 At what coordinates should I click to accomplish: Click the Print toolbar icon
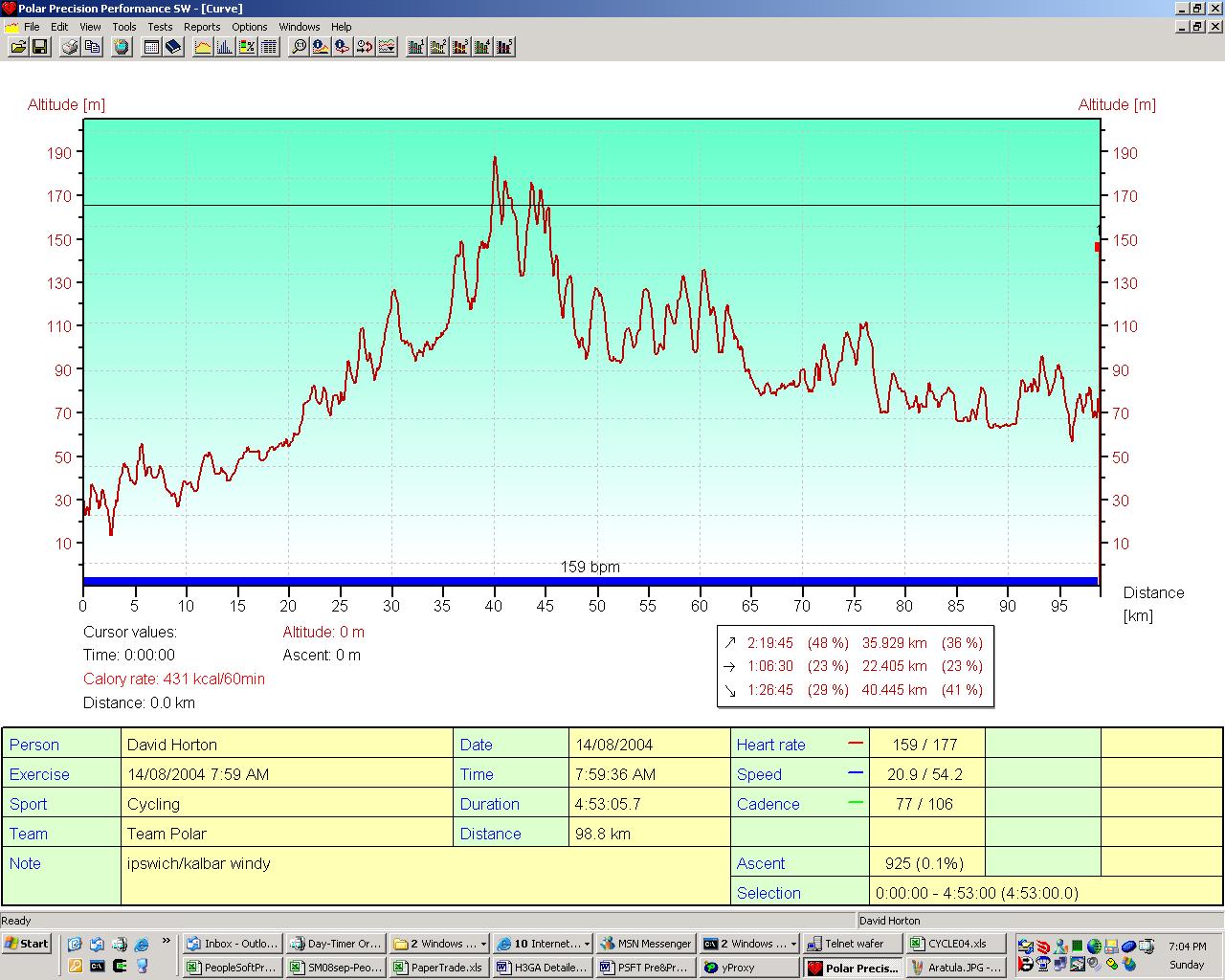coord(70,46)
